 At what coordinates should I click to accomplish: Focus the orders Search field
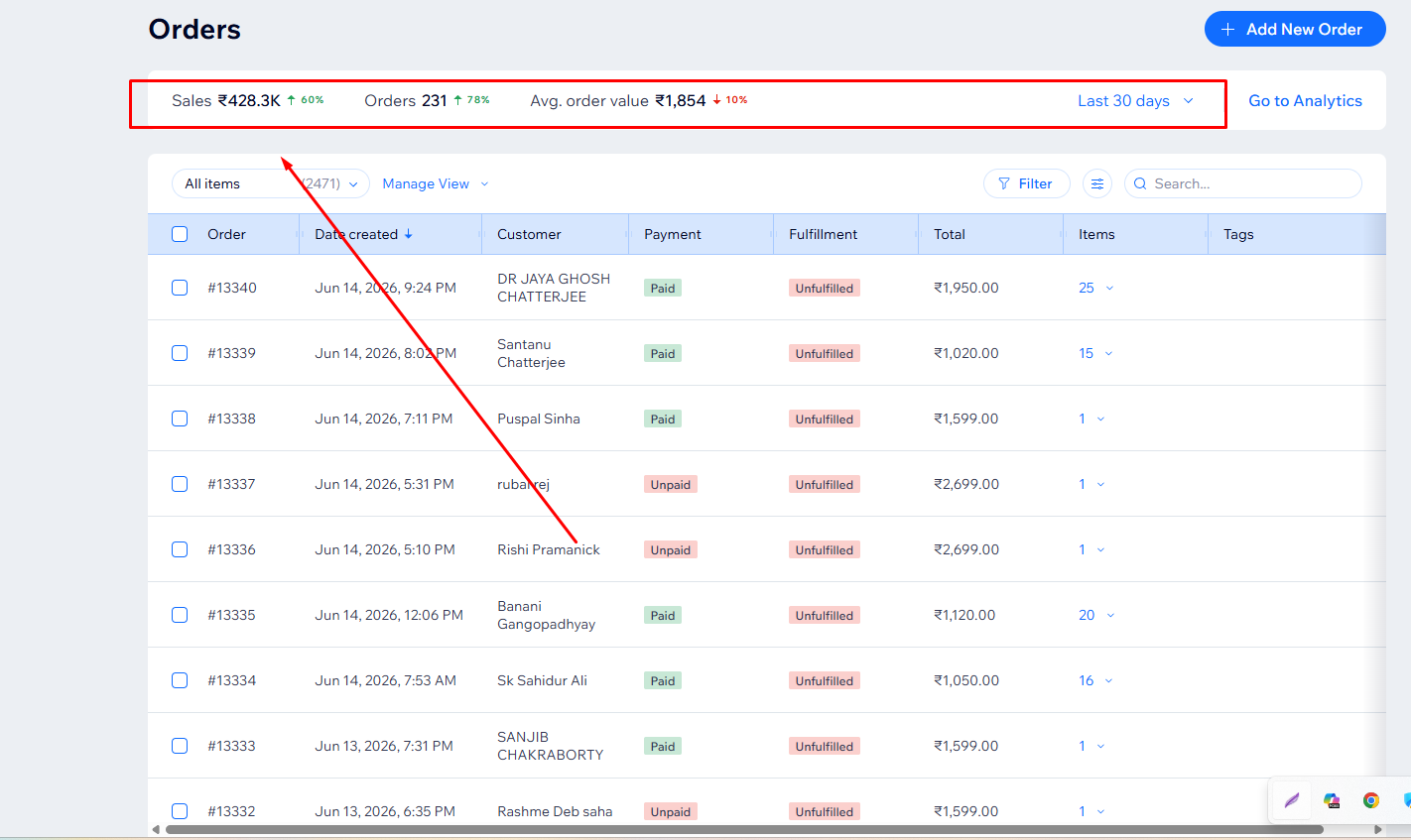(1243, 183)
